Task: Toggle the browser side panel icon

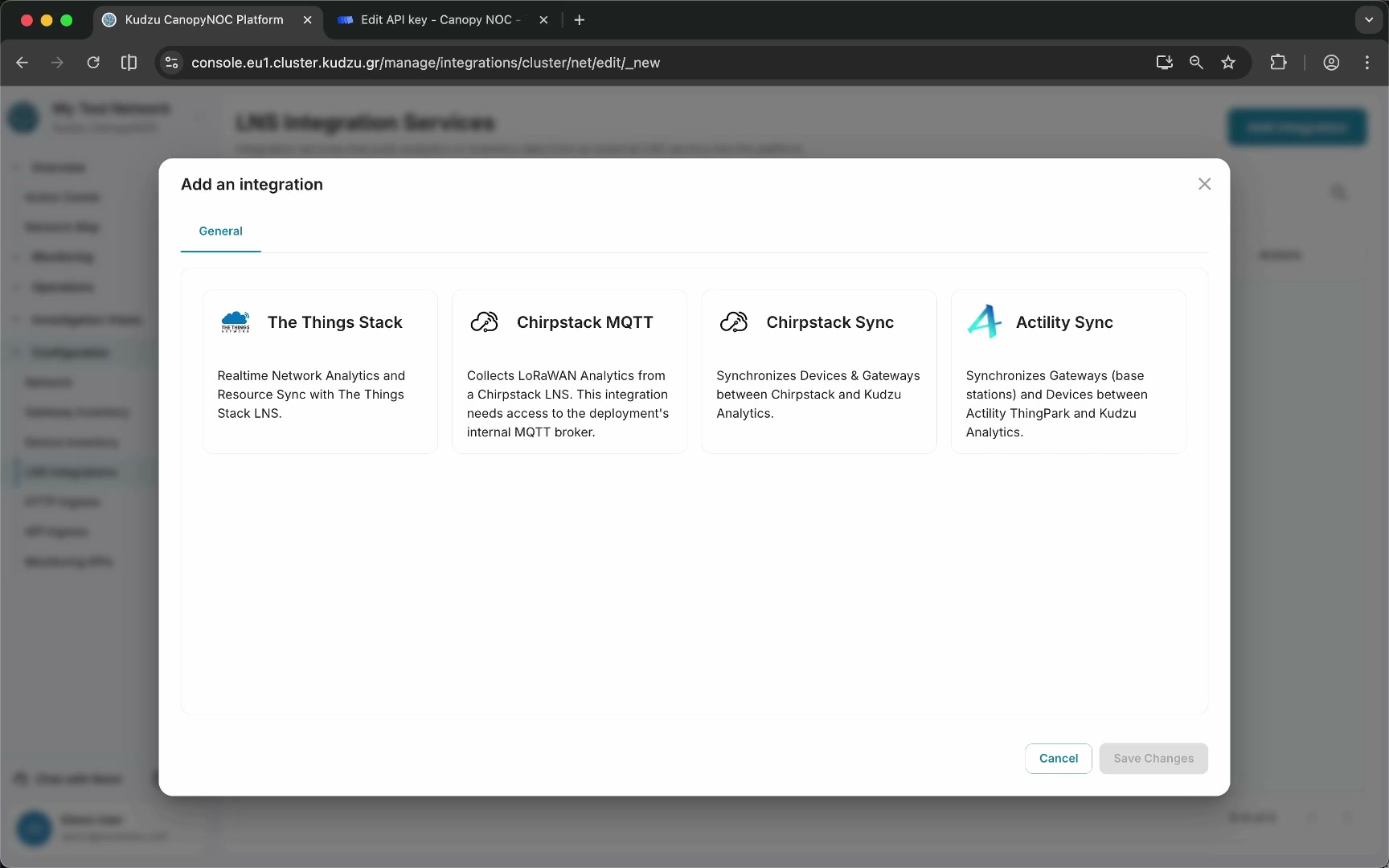Action: (129, 63)
